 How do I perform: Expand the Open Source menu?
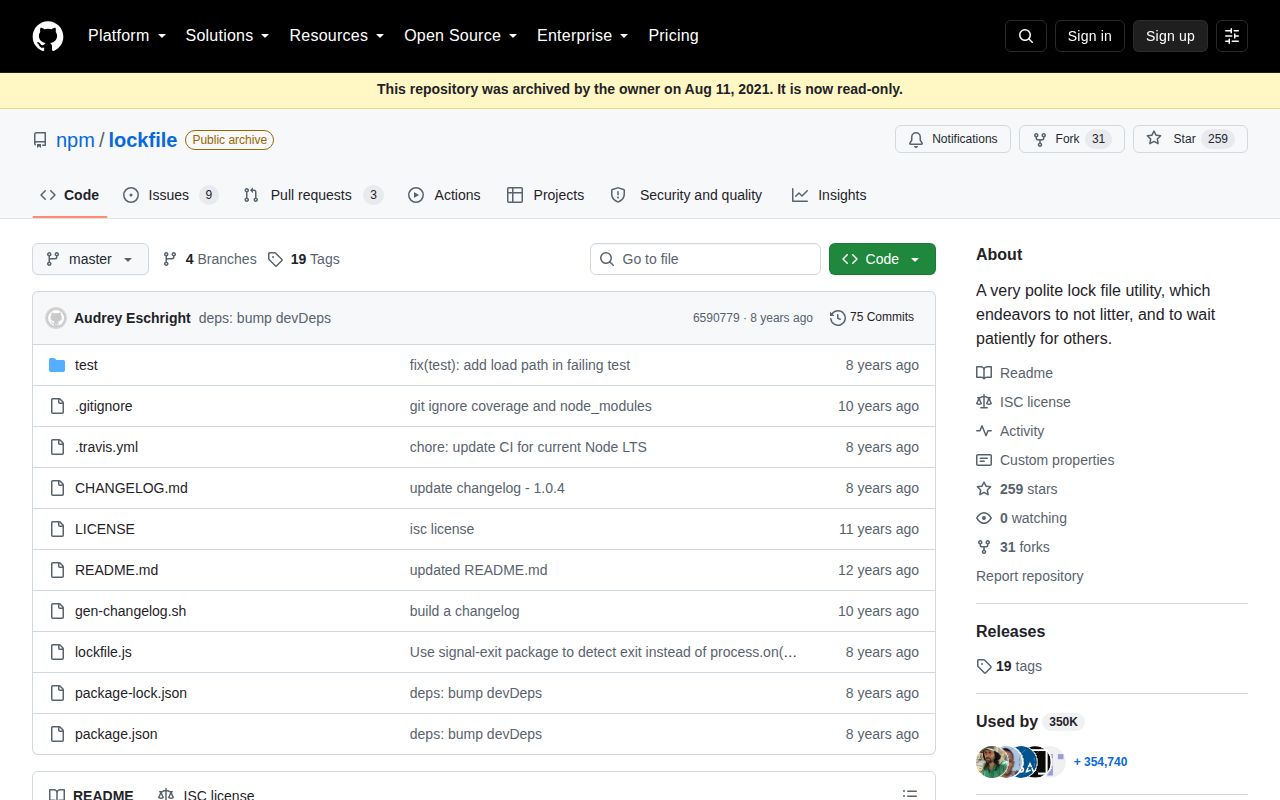tap(461, 36)
